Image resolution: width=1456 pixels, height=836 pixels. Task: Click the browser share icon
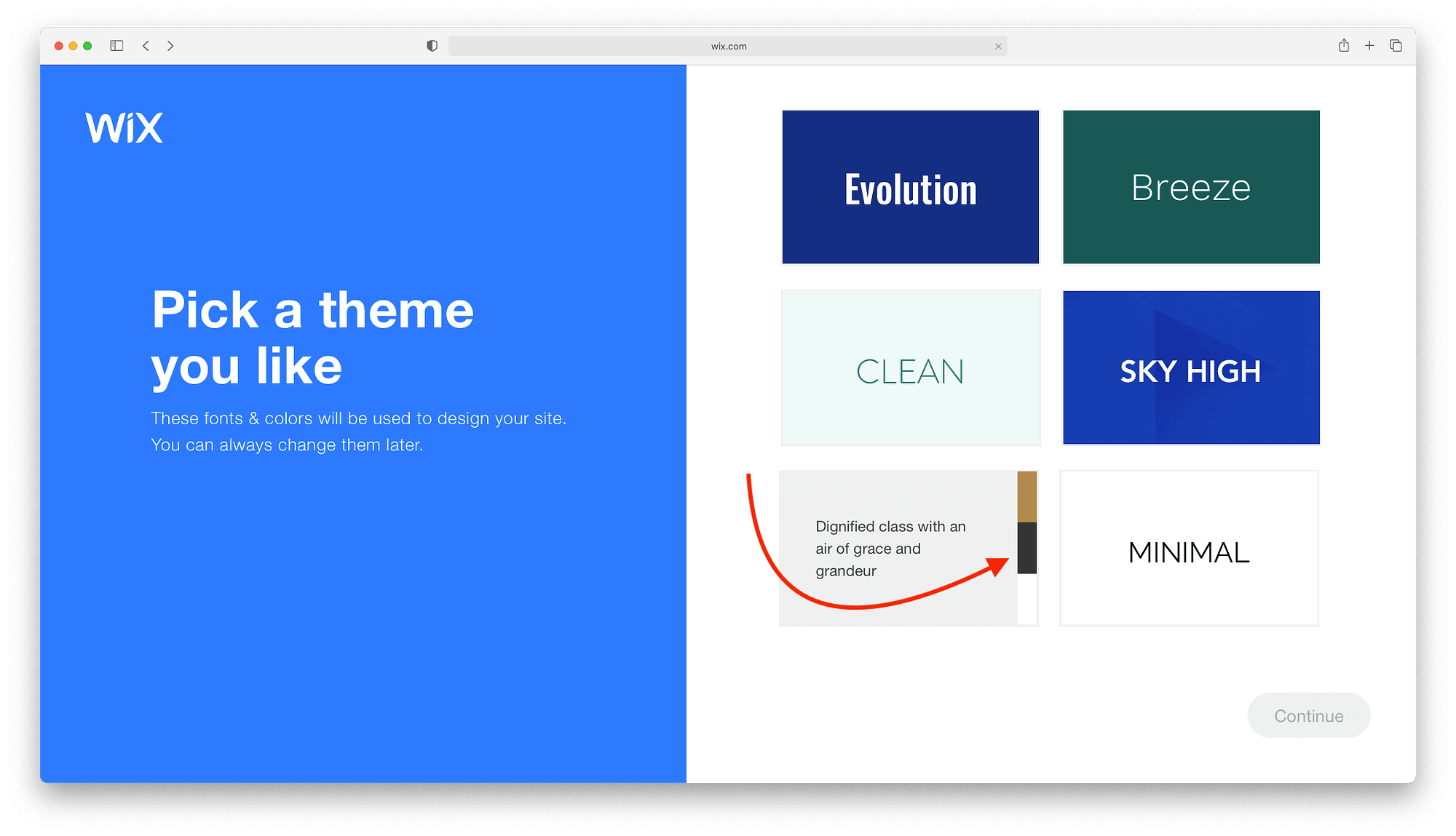[x=1345, y=45]
